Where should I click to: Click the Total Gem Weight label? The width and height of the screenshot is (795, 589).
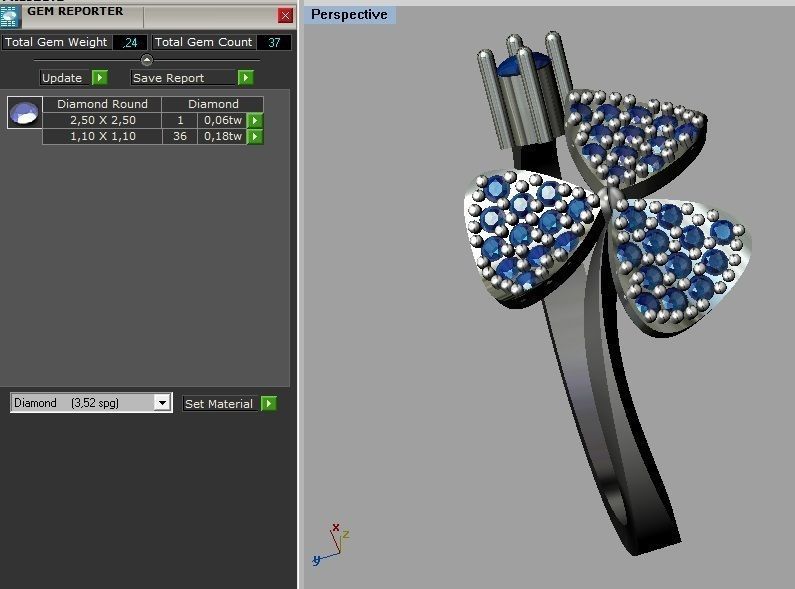click(56, 42)
